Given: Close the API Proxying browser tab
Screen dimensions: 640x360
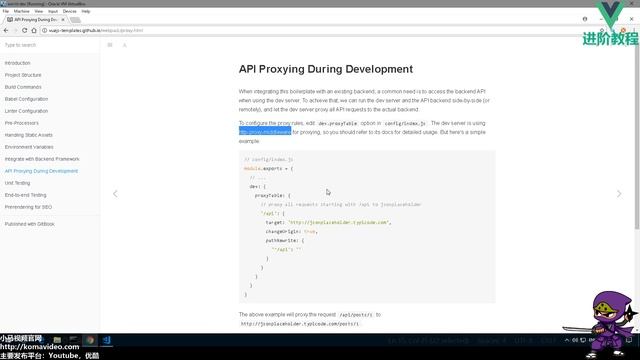Looking at the screenshot, I should point(63,19).
